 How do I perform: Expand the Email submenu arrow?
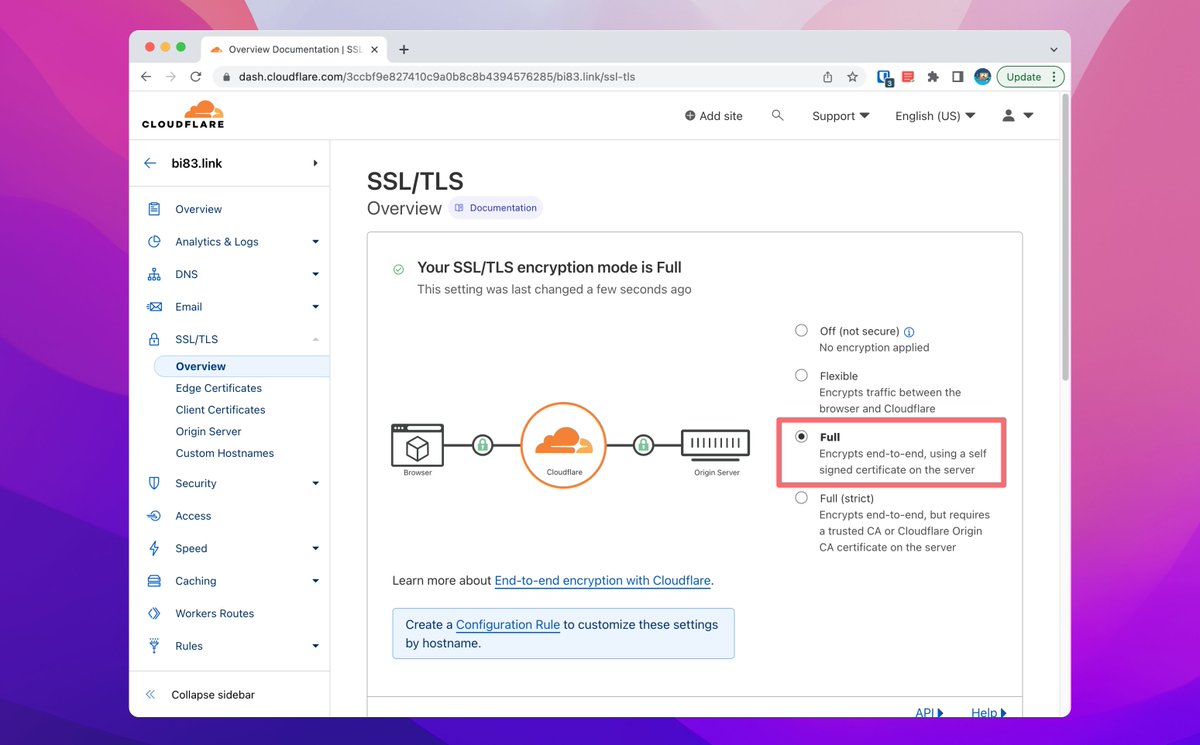(315, 307)
